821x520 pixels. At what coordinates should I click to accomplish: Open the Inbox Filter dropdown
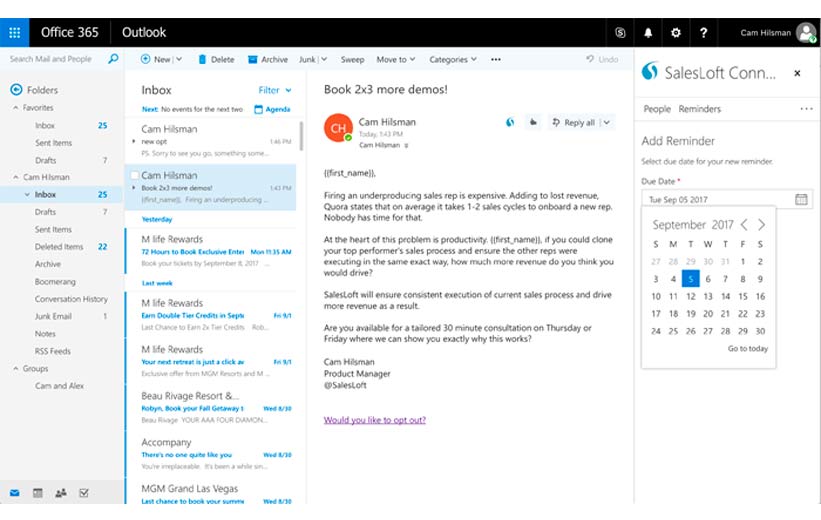275,91
